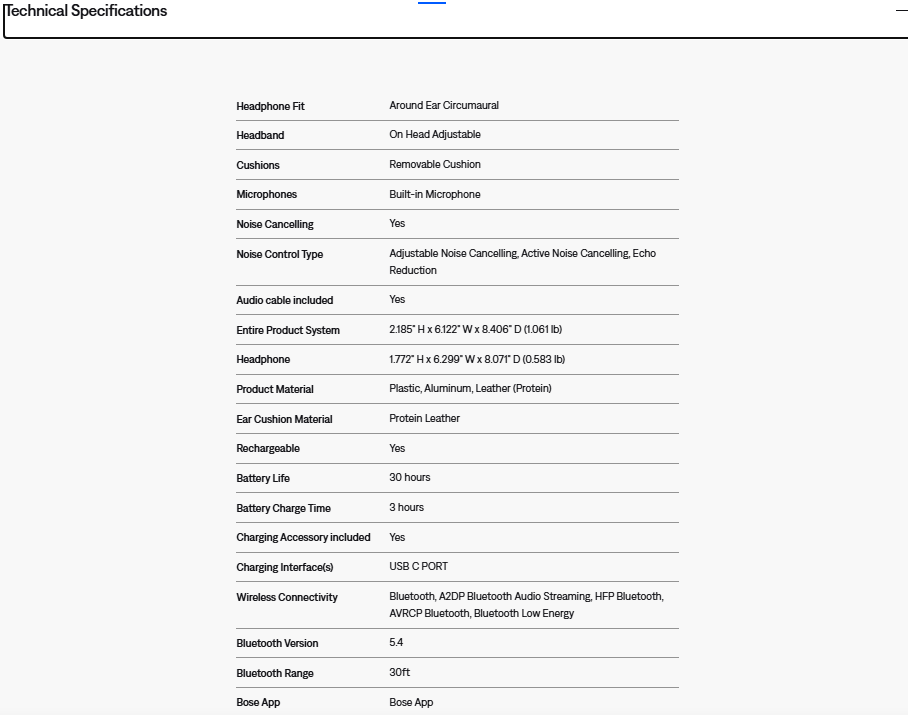Click the Charging Accessory included label

tap(303, 537)
